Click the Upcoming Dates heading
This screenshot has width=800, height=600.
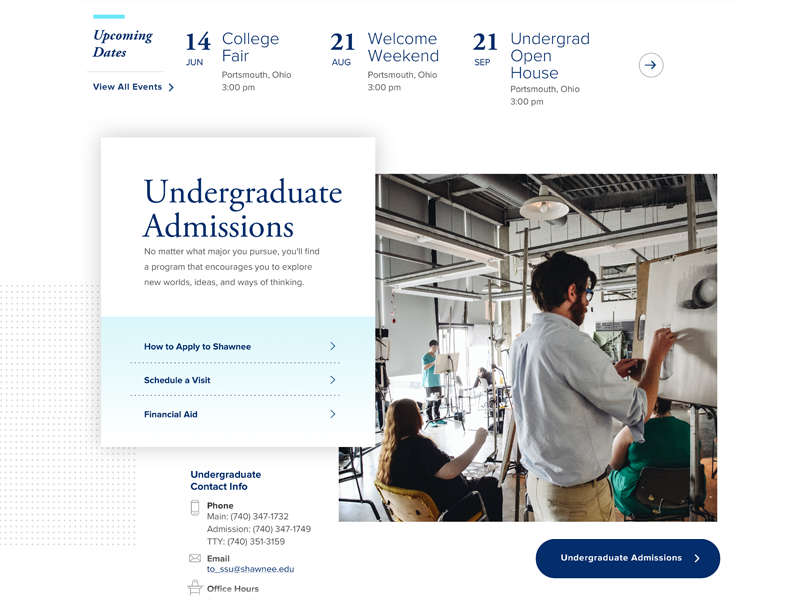122,44
